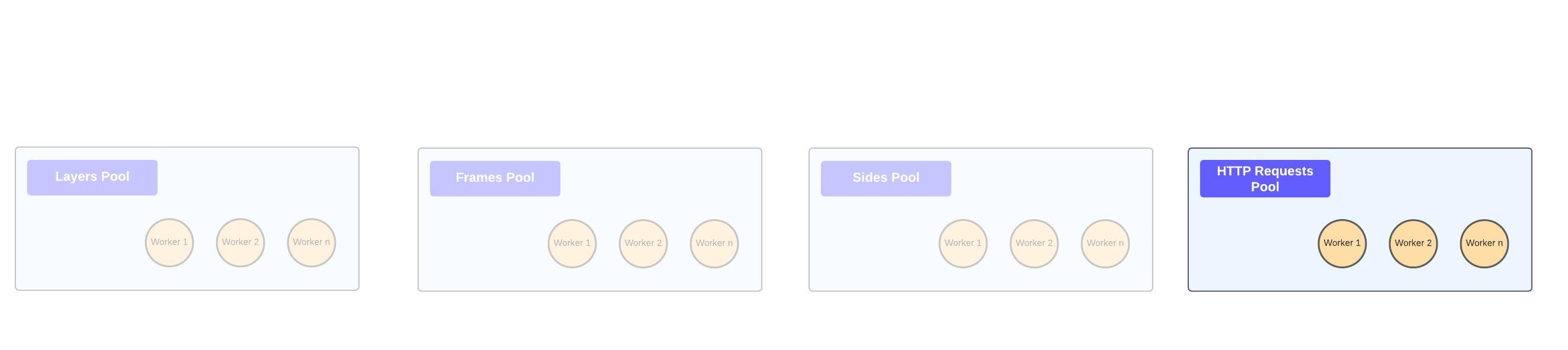The height and width of the screenshot is (350, 1568).
Task: Select Worker 2 in Sides Pool
Action: click(1034, 243)
